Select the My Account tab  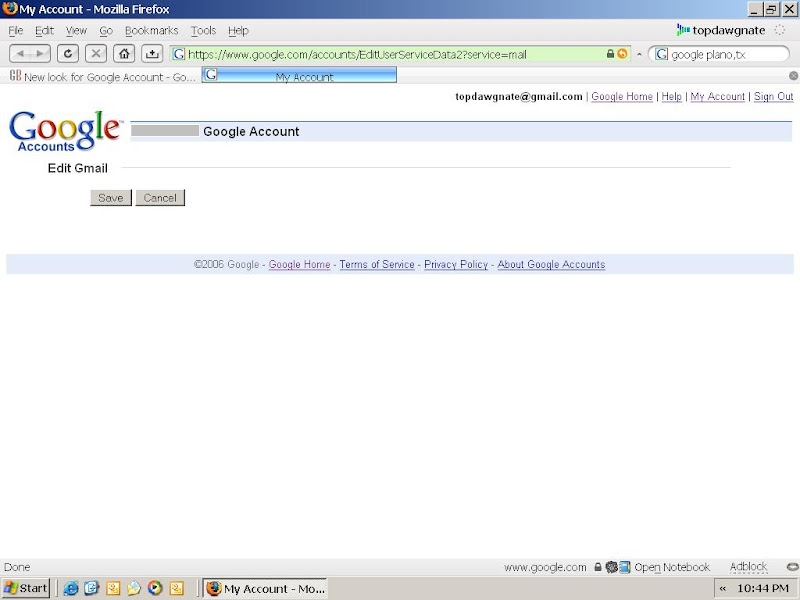click(299, 76)
